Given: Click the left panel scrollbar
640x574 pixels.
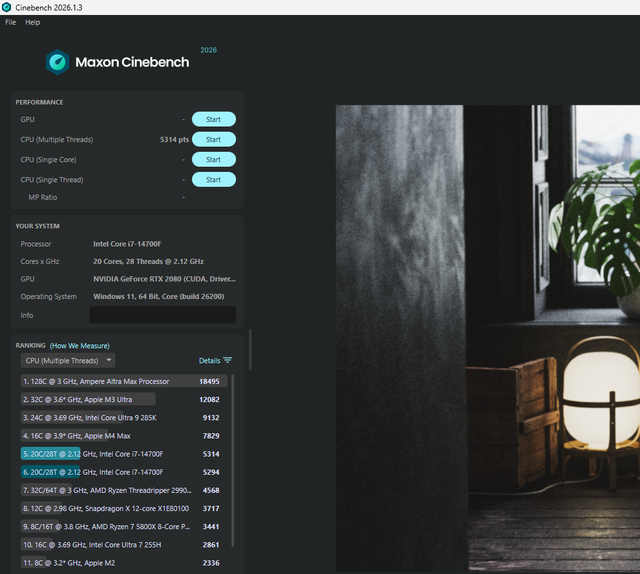Looking at the screenshot, I should click(250, 349).
